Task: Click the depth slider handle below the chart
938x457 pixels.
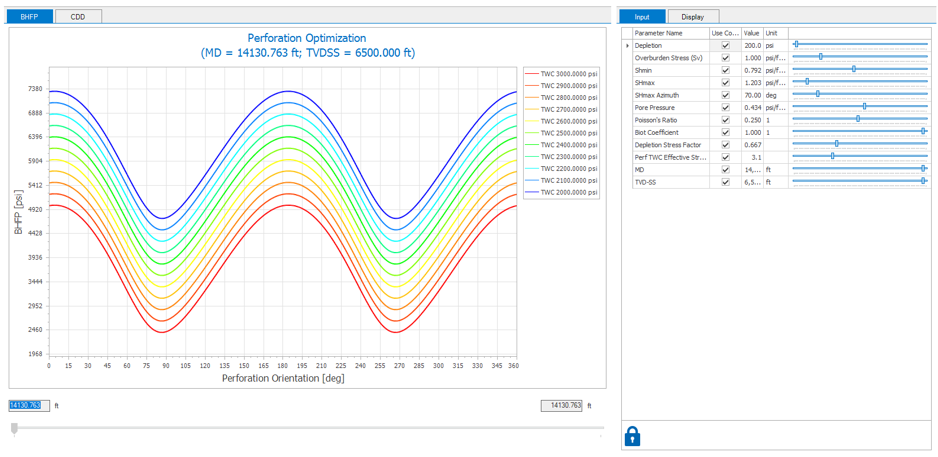Action: [14, 428]
